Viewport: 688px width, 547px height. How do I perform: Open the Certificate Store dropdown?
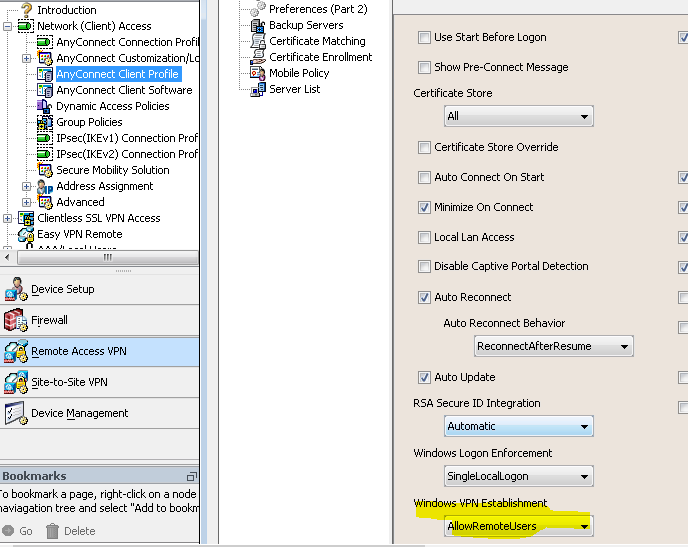tap(518, 116)
